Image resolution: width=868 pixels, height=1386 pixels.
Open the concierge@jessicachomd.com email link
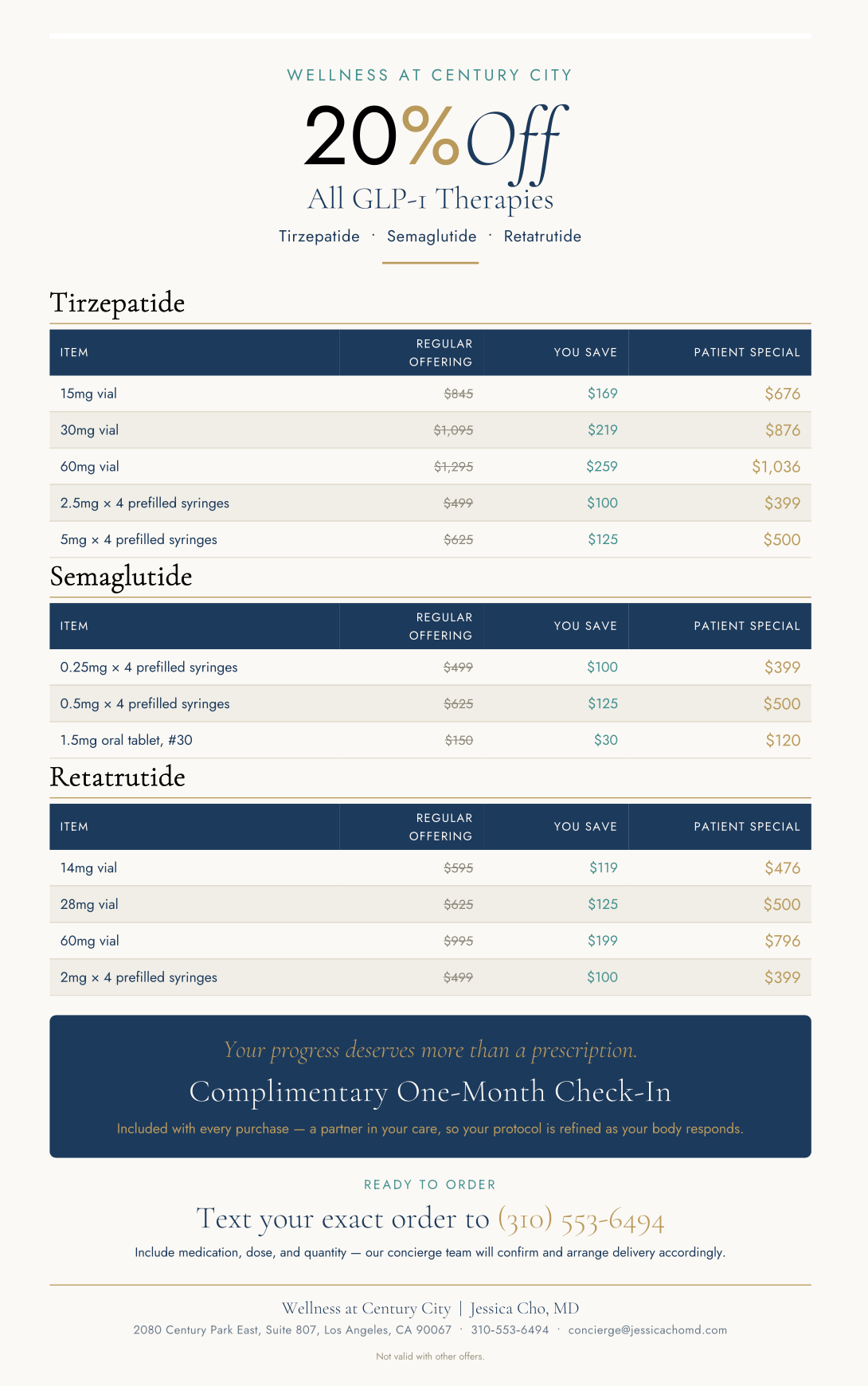647,1329
